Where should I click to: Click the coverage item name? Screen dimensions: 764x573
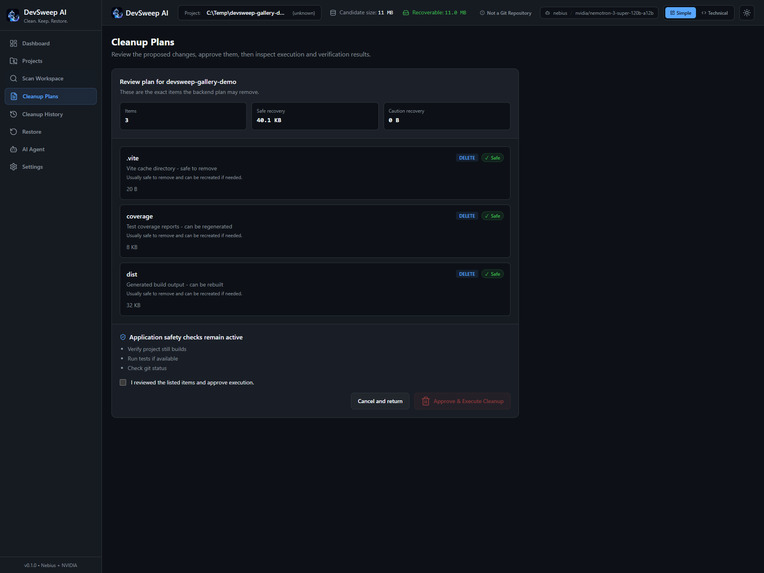pyautogui.click(x=139, y=216)
